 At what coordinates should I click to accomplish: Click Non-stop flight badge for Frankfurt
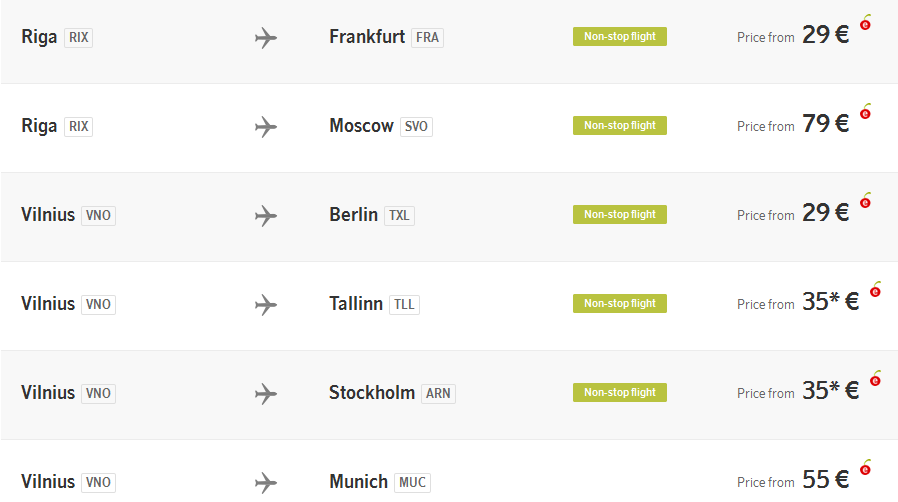coord(620,37)
